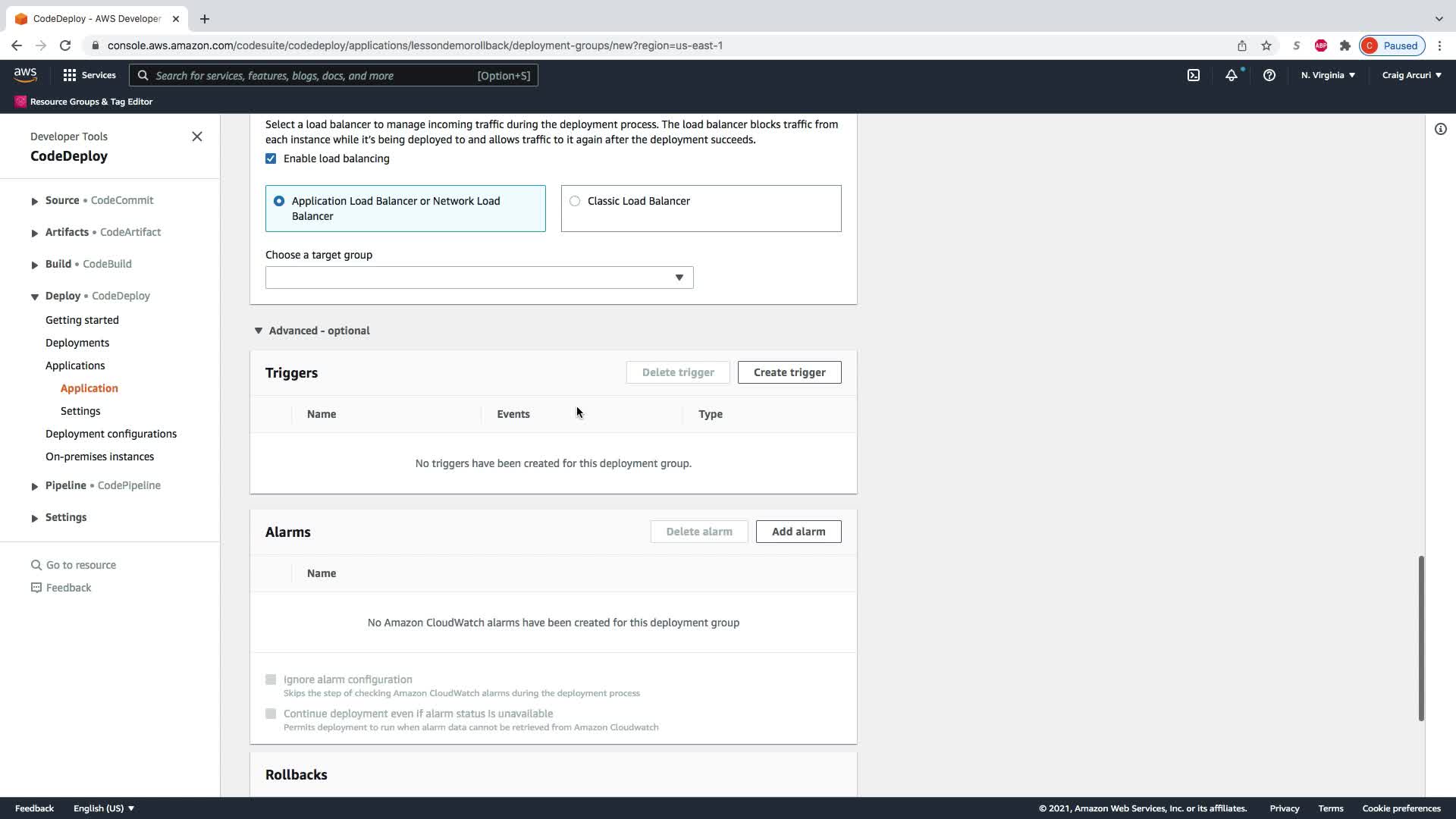The width and height of the screenshot is (1456, 819).
Task: Open the Services grid menu icon
Action: point(70,75)
